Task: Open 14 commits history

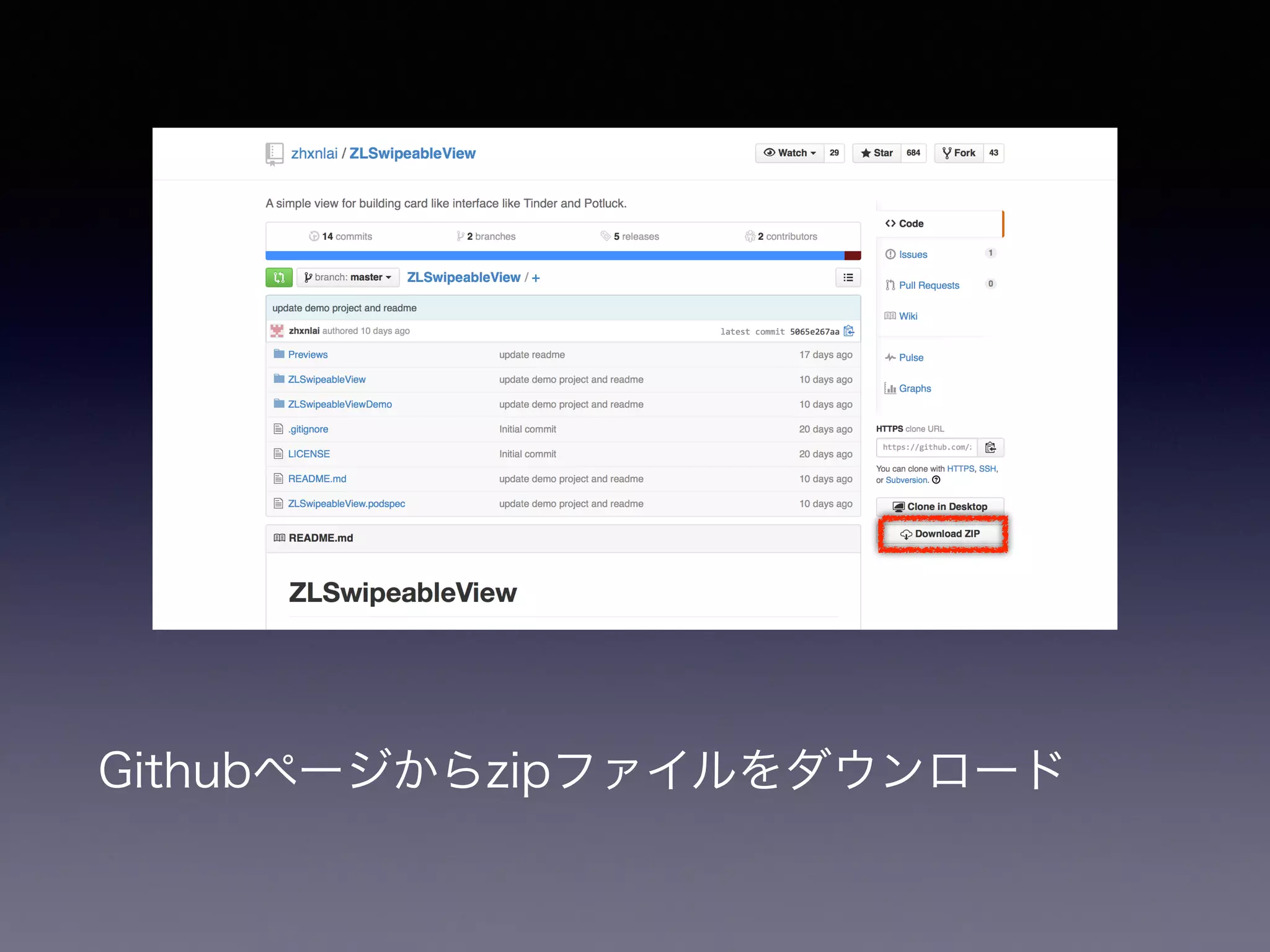Action: [x=340, y=236]
